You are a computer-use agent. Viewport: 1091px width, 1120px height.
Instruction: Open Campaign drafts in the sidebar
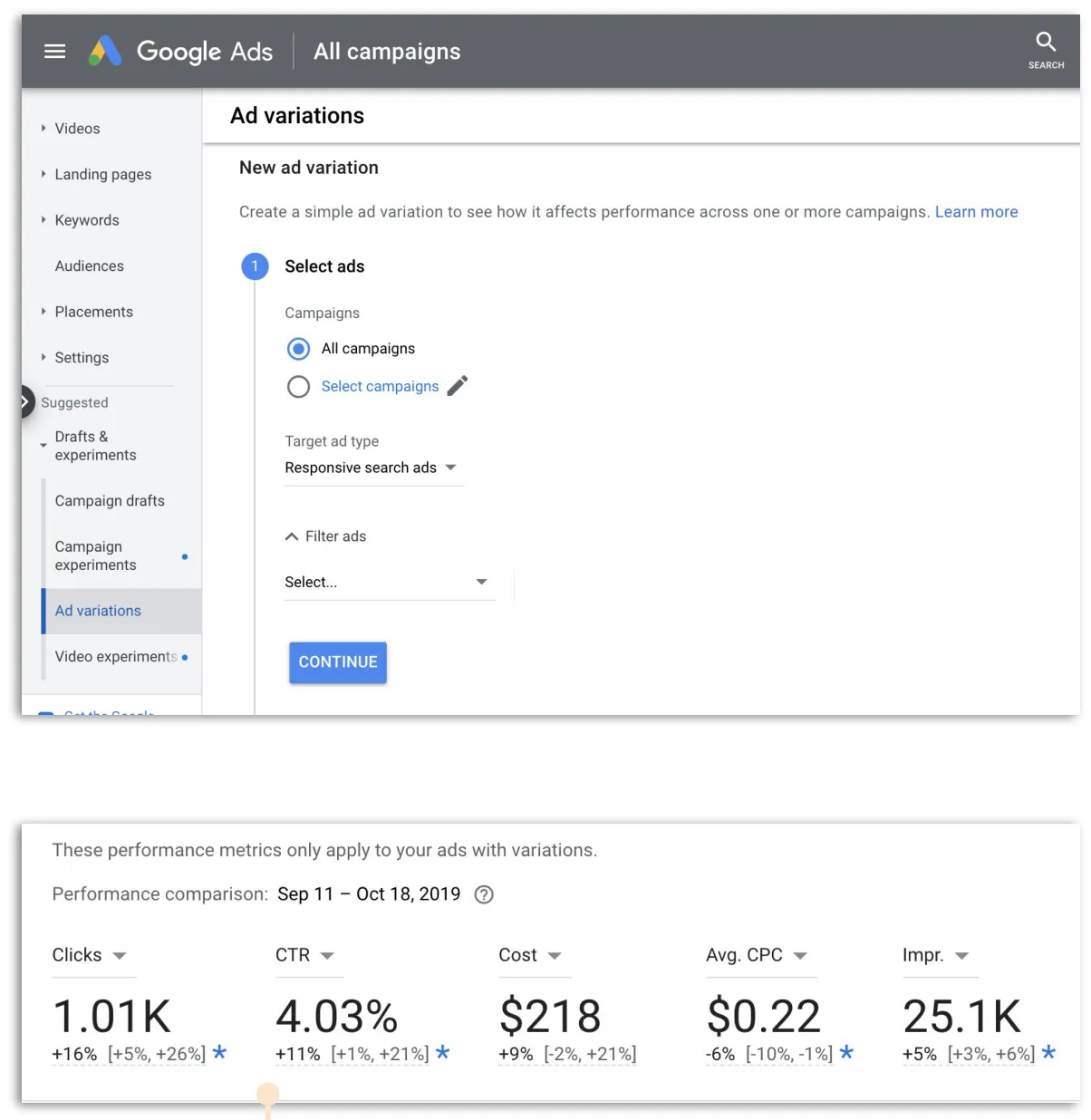coord(110,501)
